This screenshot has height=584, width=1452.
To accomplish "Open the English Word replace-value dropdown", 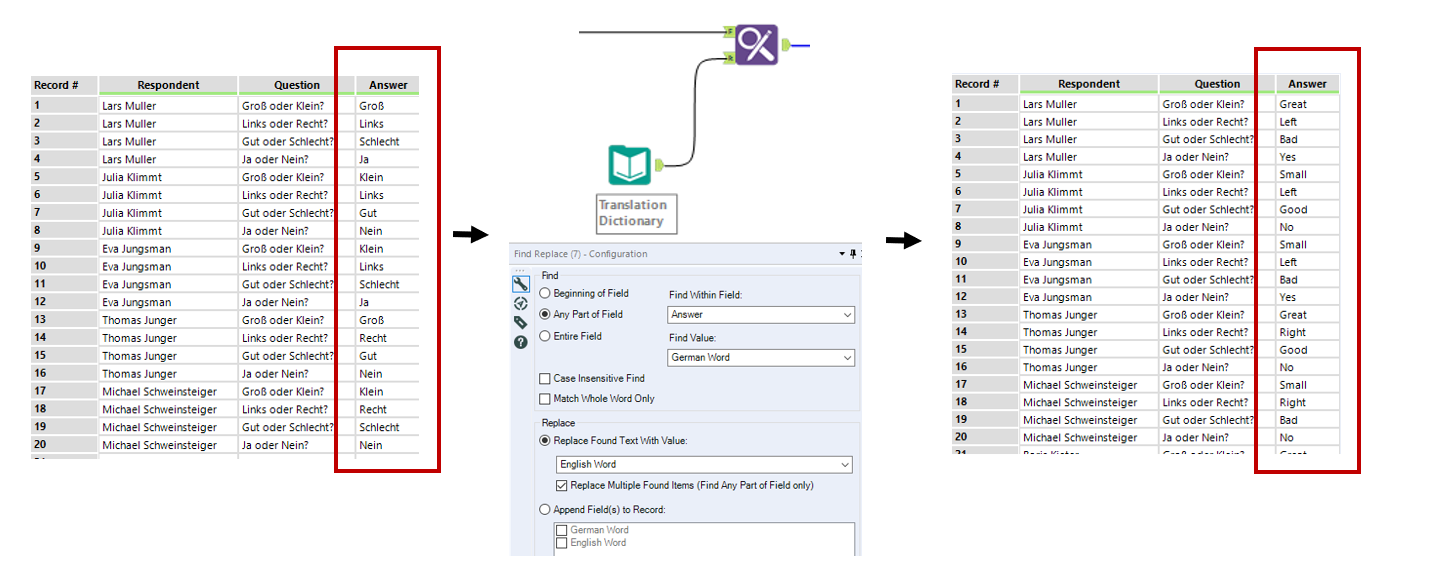I will coord(705,464).
